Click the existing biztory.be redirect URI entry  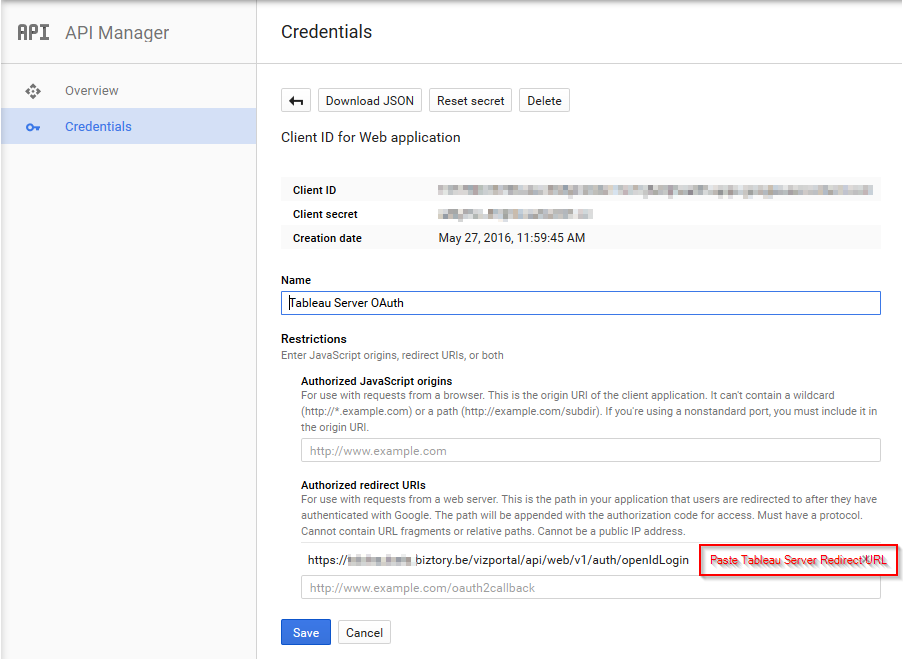tap(498, 560)
